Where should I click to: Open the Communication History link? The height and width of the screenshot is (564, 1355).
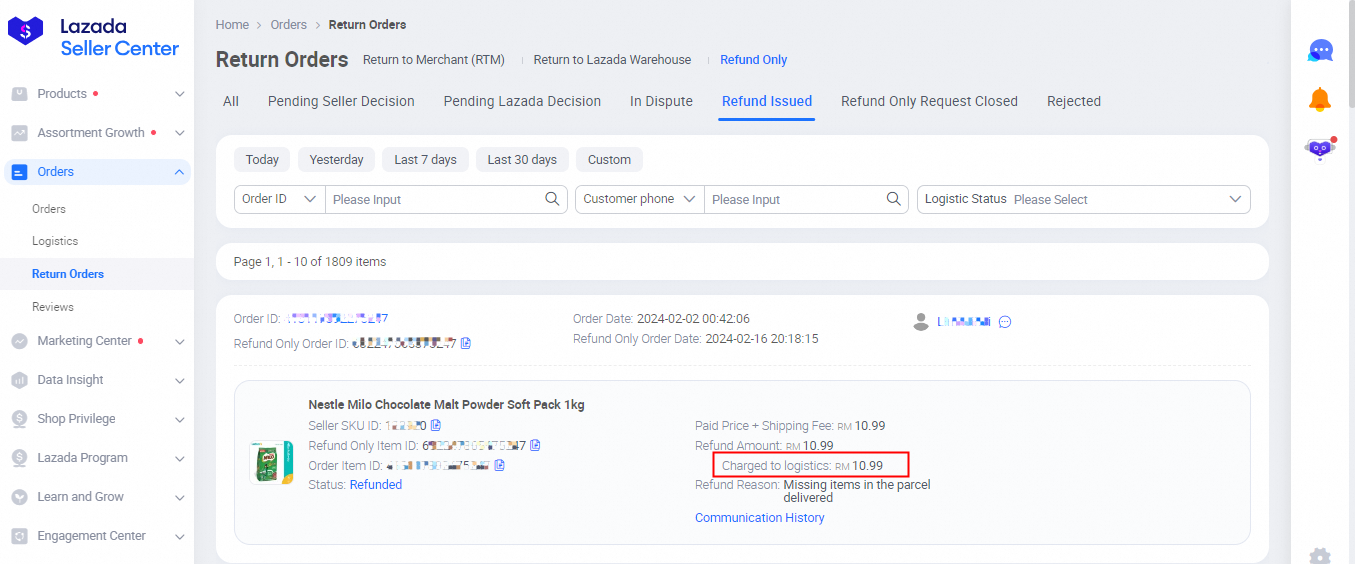(x=759, y=518)
